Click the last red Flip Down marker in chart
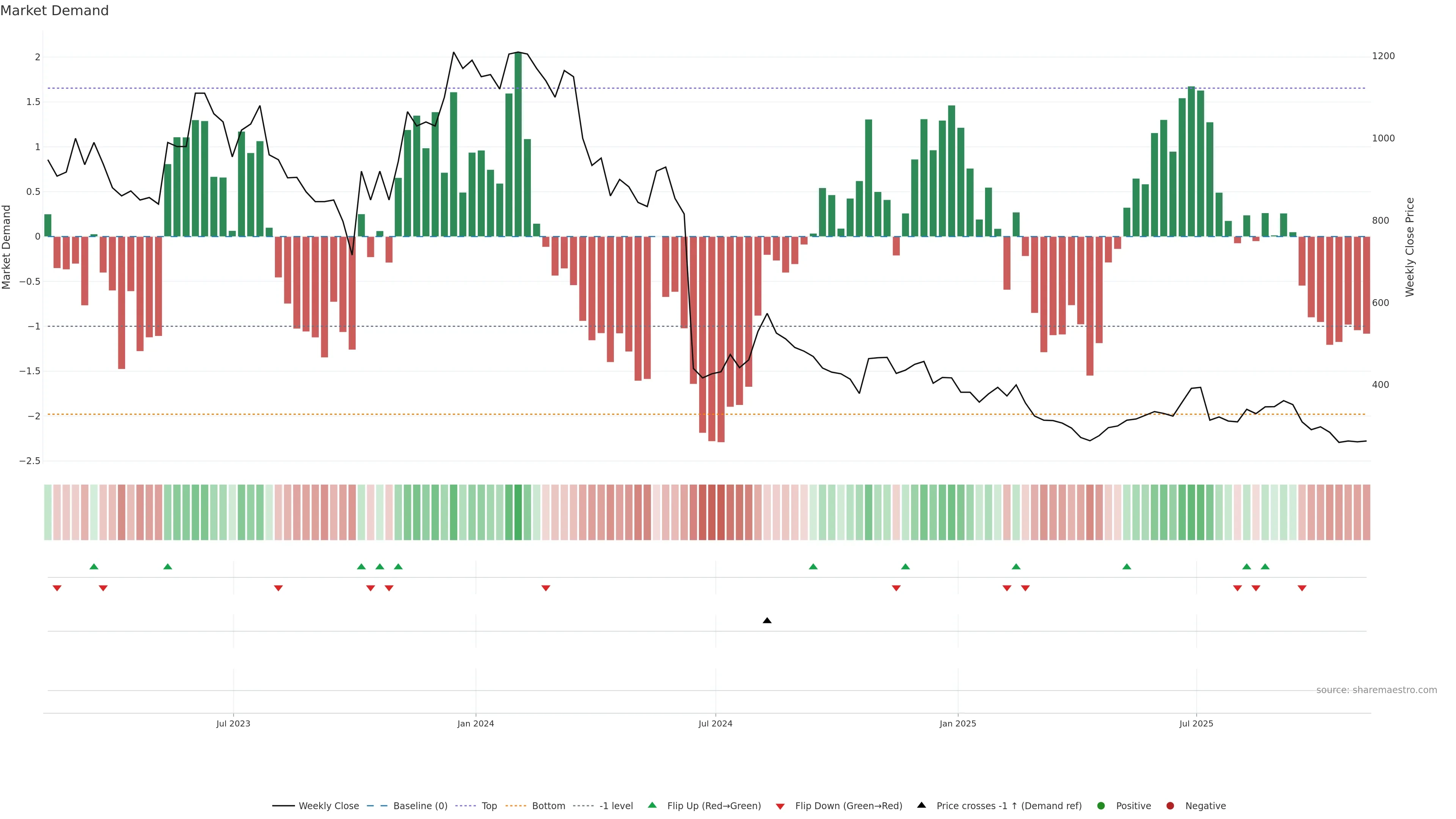This screenshot has height=819, width=1456. (1302, 588)
